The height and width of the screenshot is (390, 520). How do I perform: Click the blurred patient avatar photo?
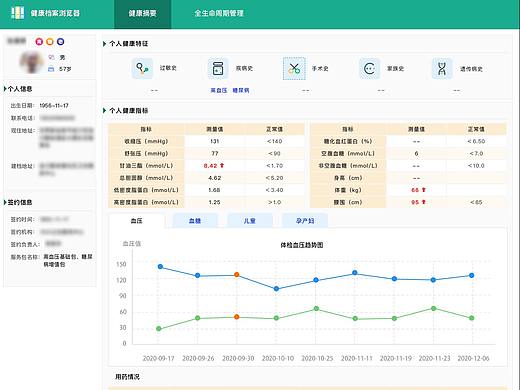point(31,62)
